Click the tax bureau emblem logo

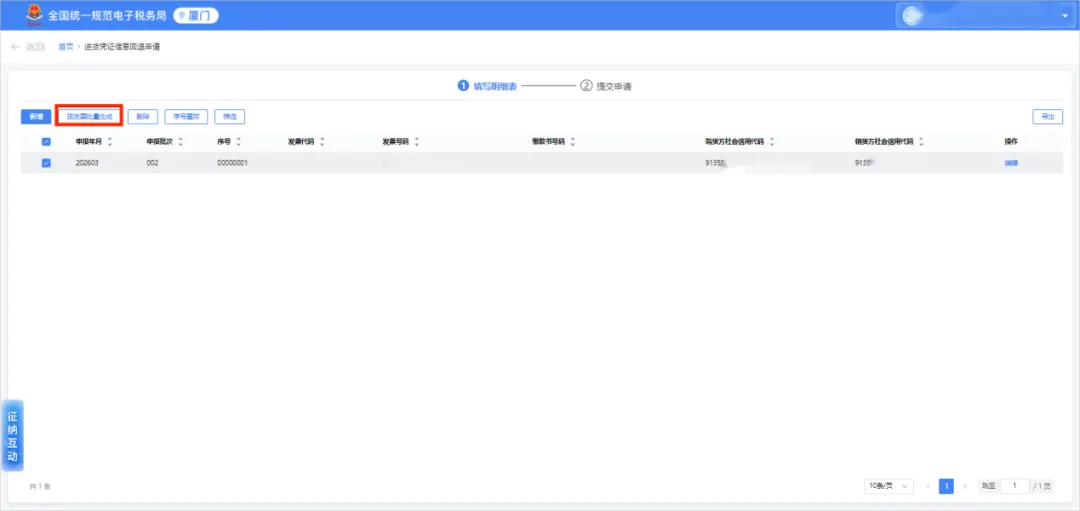click(x=34, y=15)
